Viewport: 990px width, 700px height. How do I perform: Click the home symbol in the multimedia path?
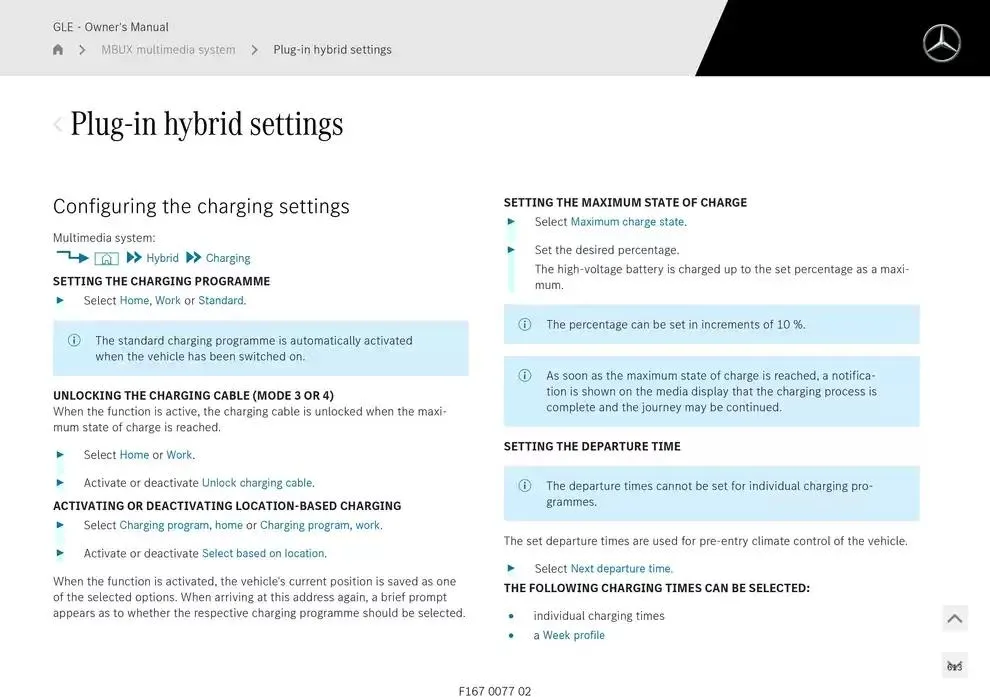107,258
